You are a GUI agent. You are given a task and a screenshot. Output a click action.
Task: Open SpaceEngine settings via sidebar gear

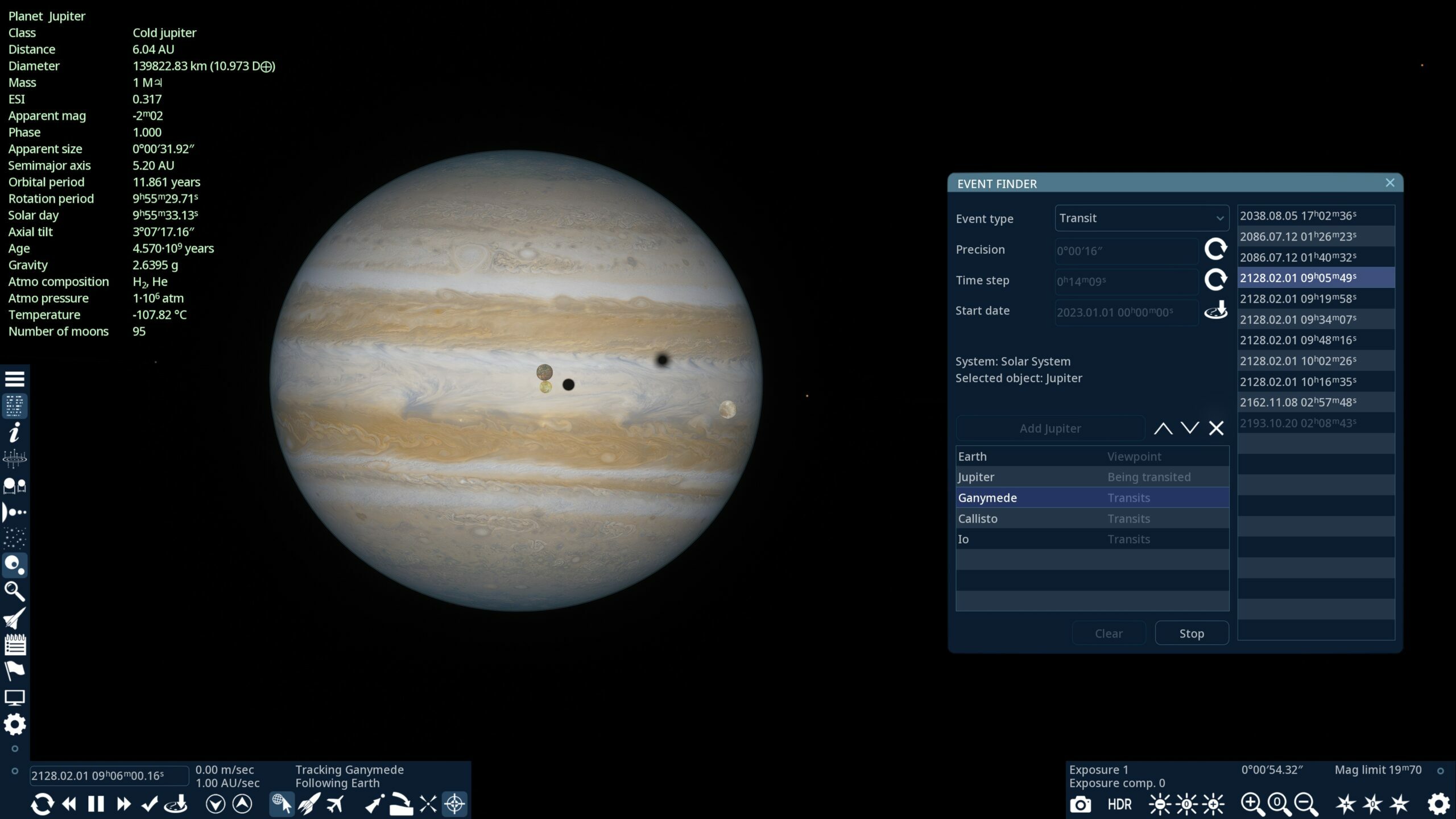(x=15, y=725)
